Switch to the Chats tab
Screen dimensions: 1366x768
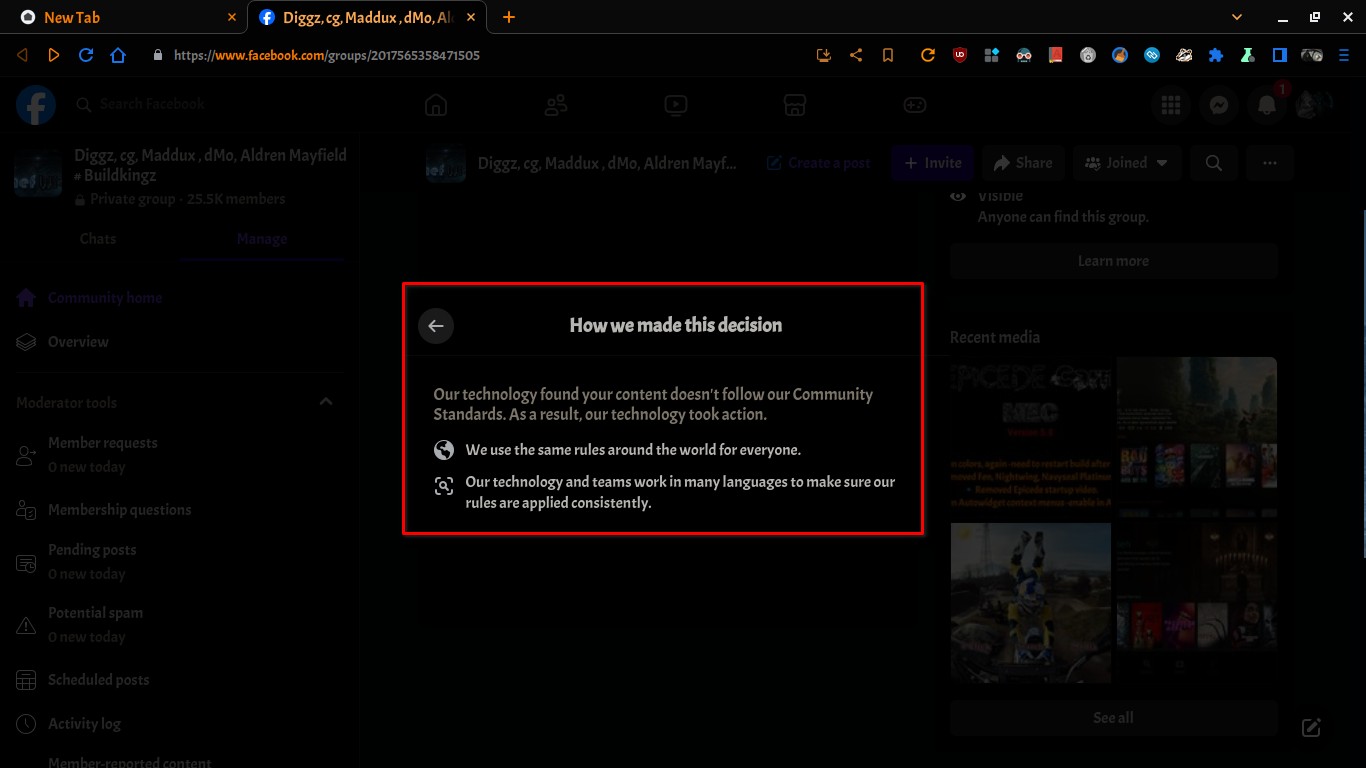pos(98,239)
